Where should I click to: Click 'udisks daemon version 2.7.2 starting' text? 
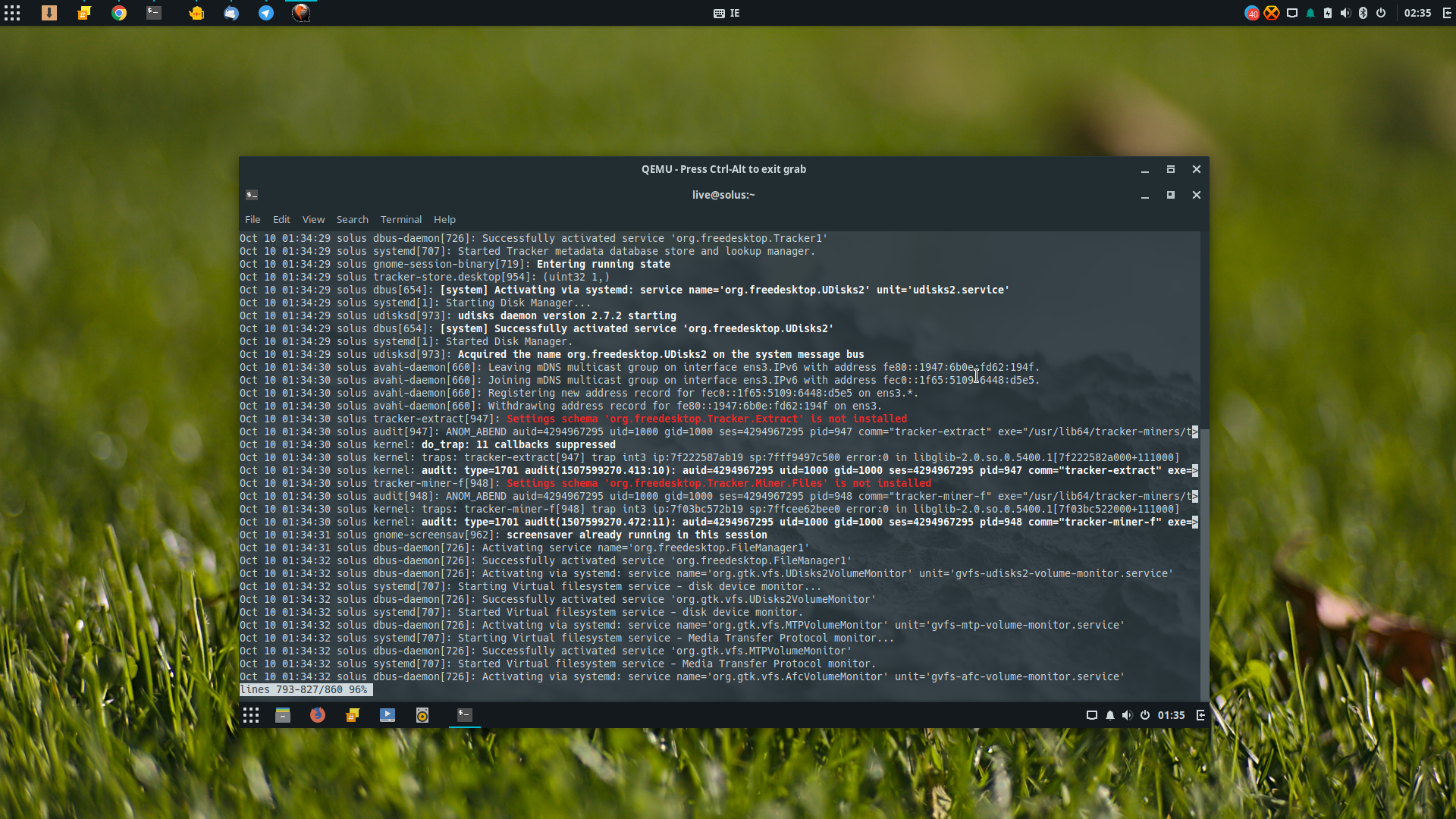coord(567,315)
